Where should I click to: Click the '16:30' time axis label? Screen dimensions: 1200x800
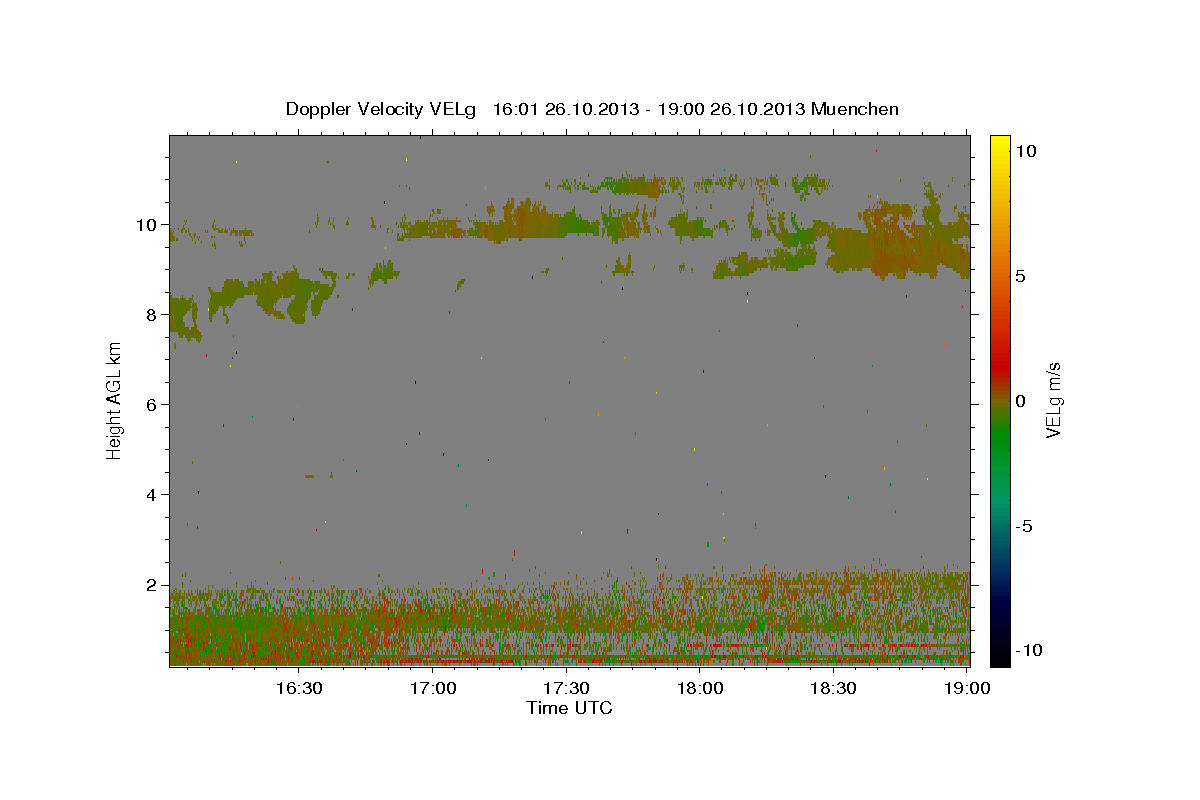coord(298,688)
